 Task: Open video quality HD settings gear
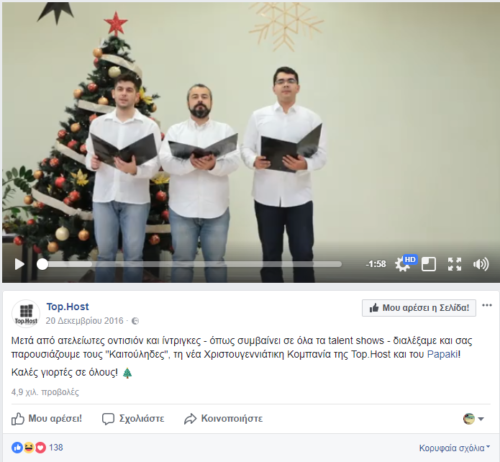(405, 264)
